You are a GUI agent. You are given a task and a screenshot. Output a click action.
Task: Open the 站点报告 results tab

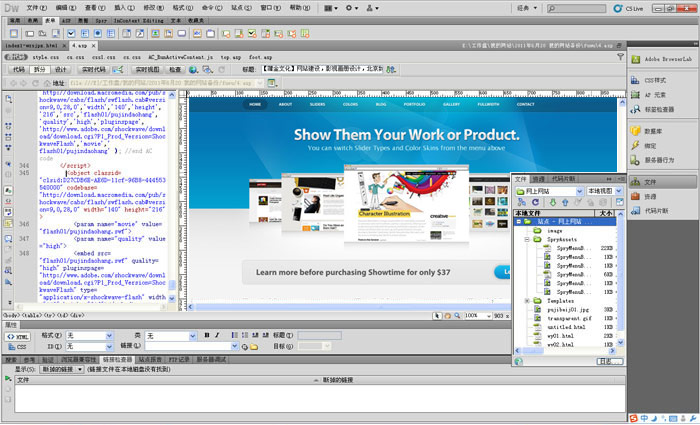click(150, 359)
